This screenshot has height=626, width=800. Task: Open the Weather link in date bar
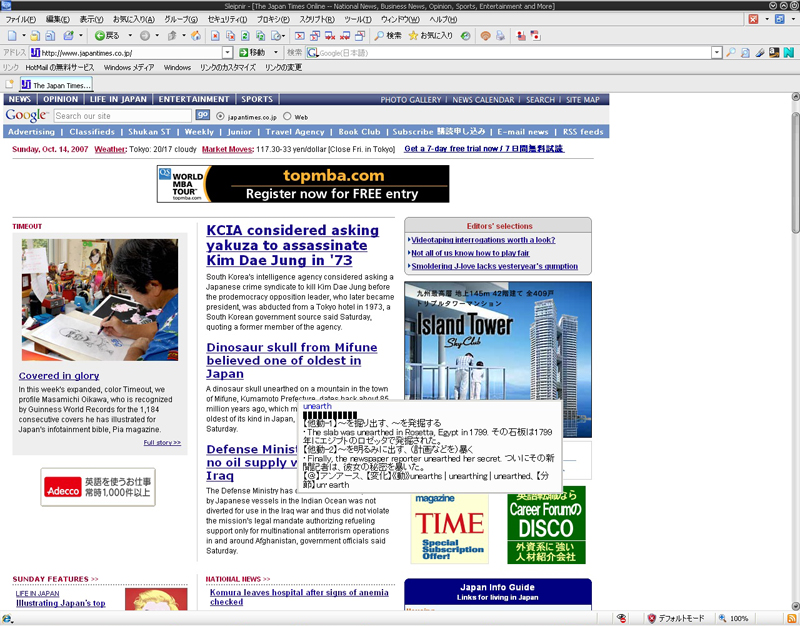click(x=110, y=149)
